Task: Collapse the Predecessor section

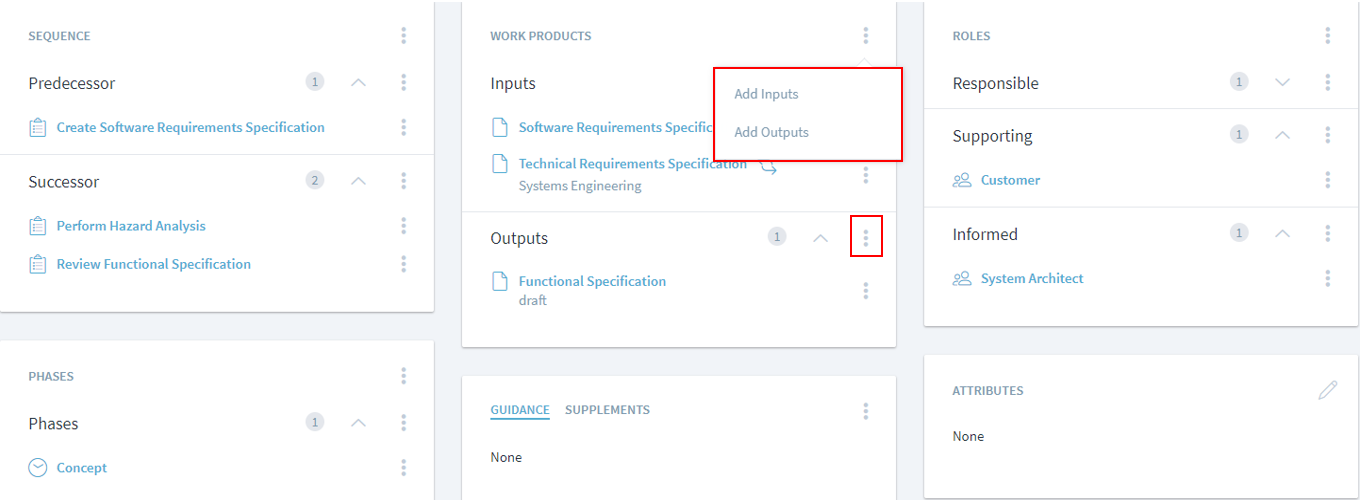Action: tap(358, 82)
